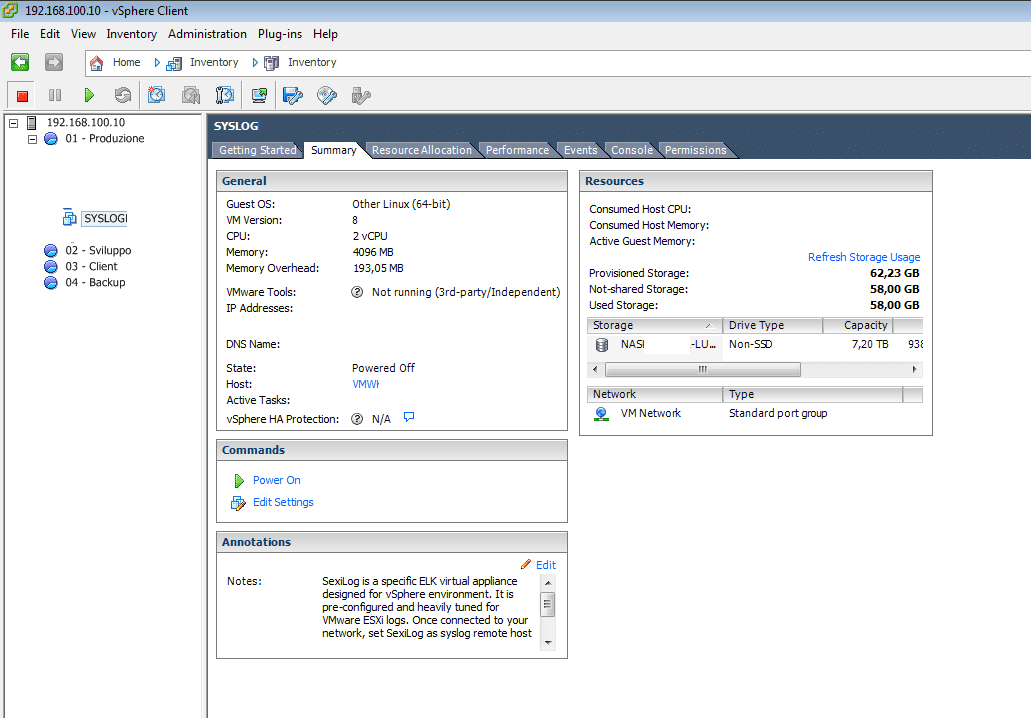
Task: Click the left scroll arrow of the storage table
Action: (x=596, y=370)
